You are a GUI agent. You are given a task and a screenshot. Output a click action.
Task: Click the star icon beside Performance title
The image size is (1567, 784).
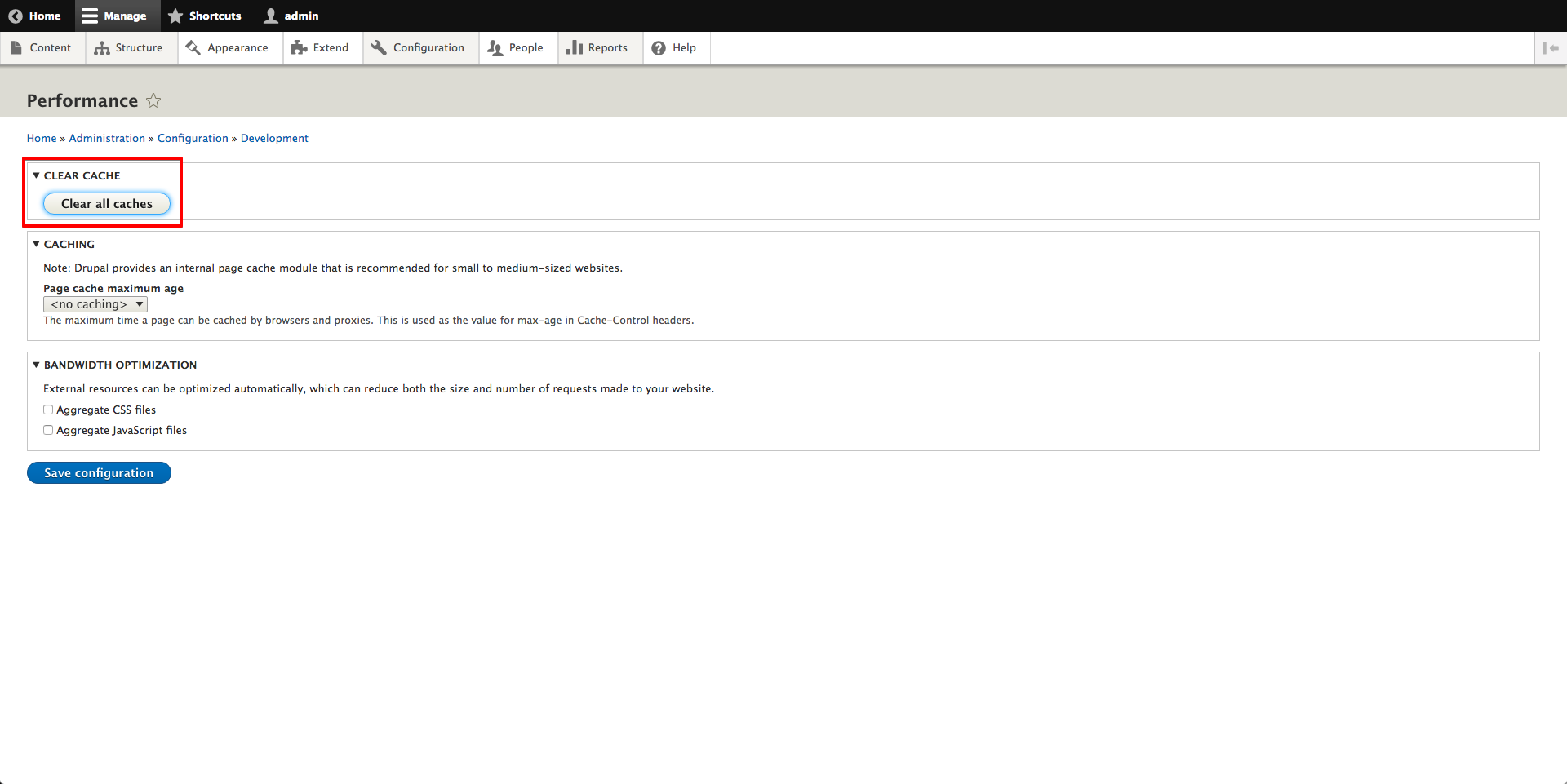point(153,100)
